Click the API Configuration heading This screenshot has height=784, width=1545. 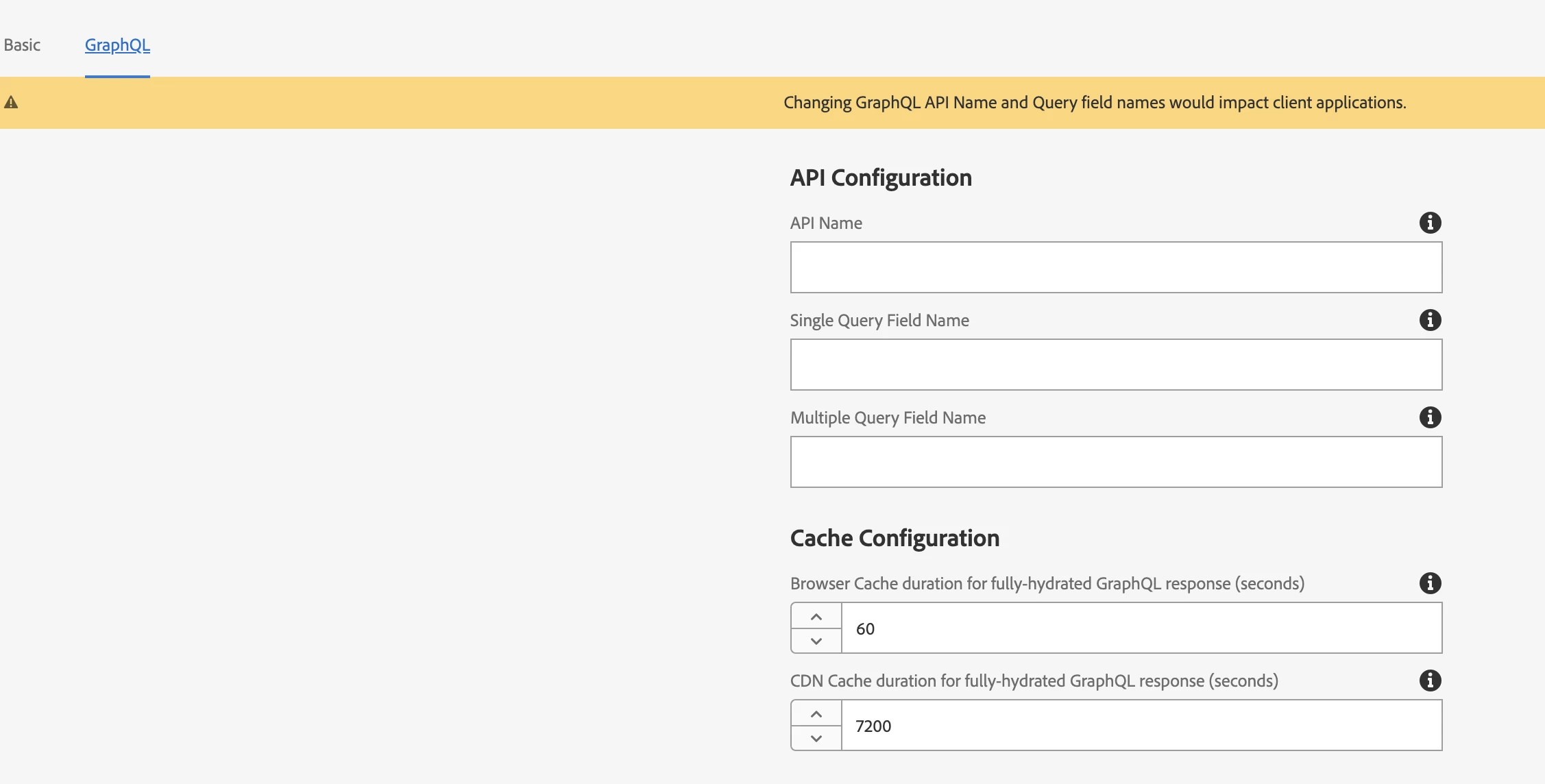(x=881, y=178)
